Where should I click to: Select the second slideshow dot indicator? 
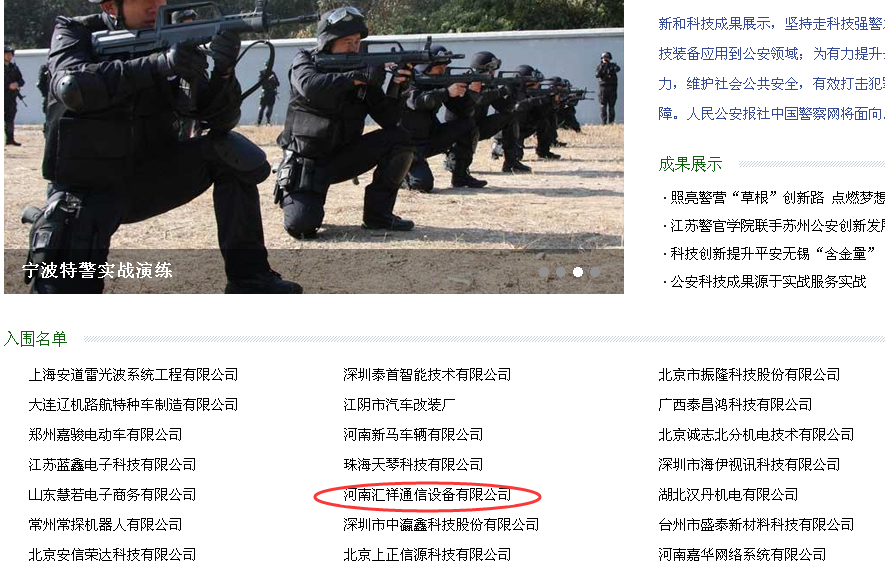click(561, 272)
